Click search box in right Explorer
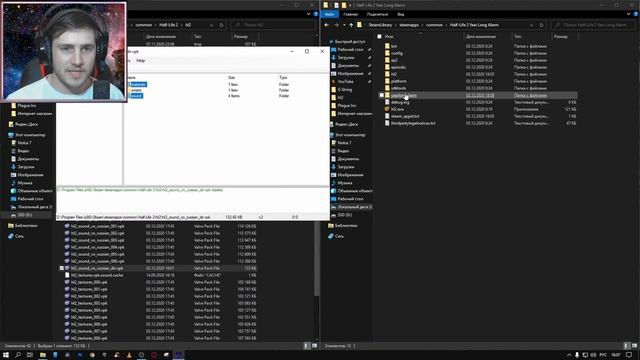The height and width of the screenshot is (360, 640). pos(593,25)
